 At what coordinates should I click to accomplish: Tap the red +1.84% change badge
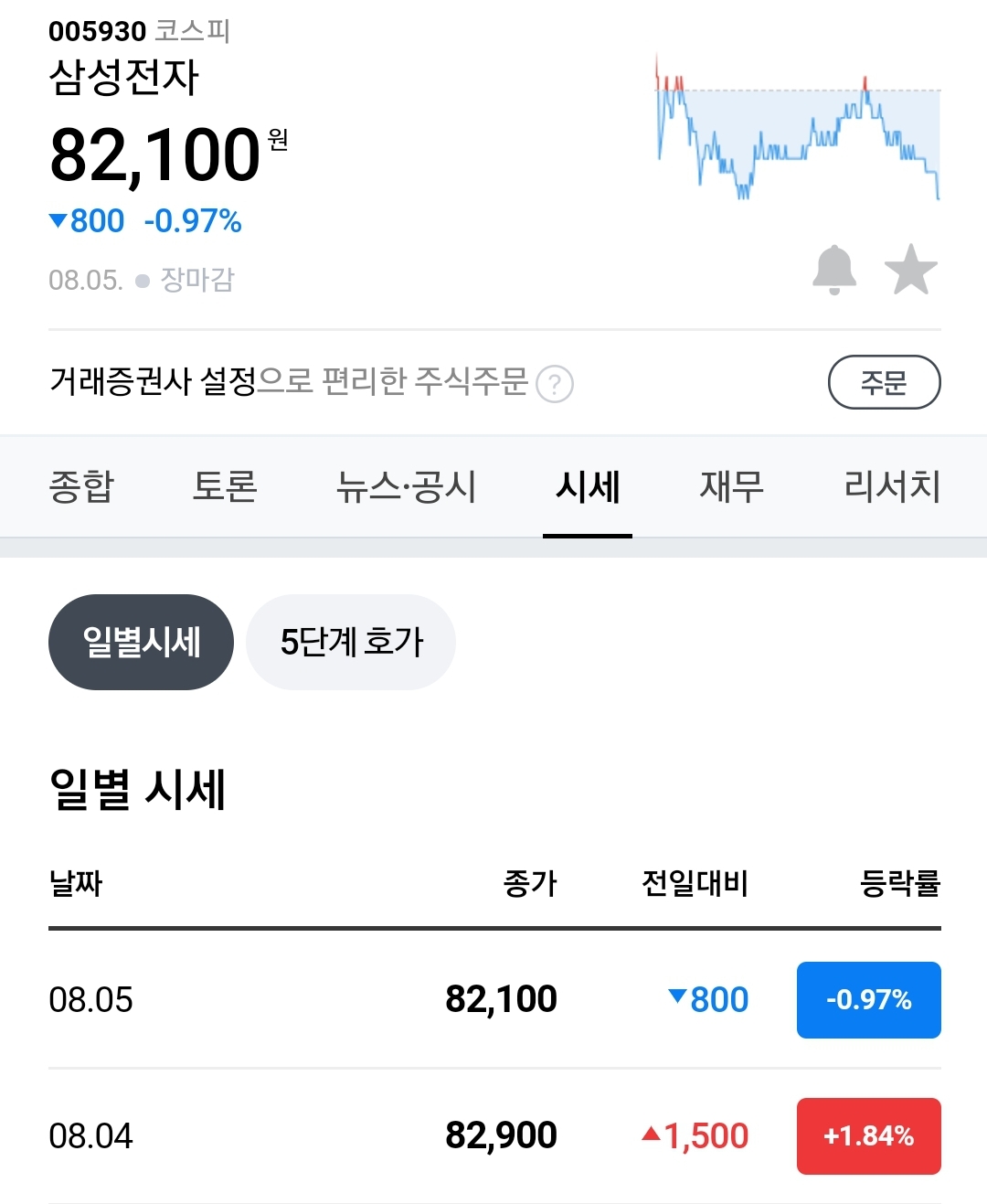click(x=868, y=1135)
